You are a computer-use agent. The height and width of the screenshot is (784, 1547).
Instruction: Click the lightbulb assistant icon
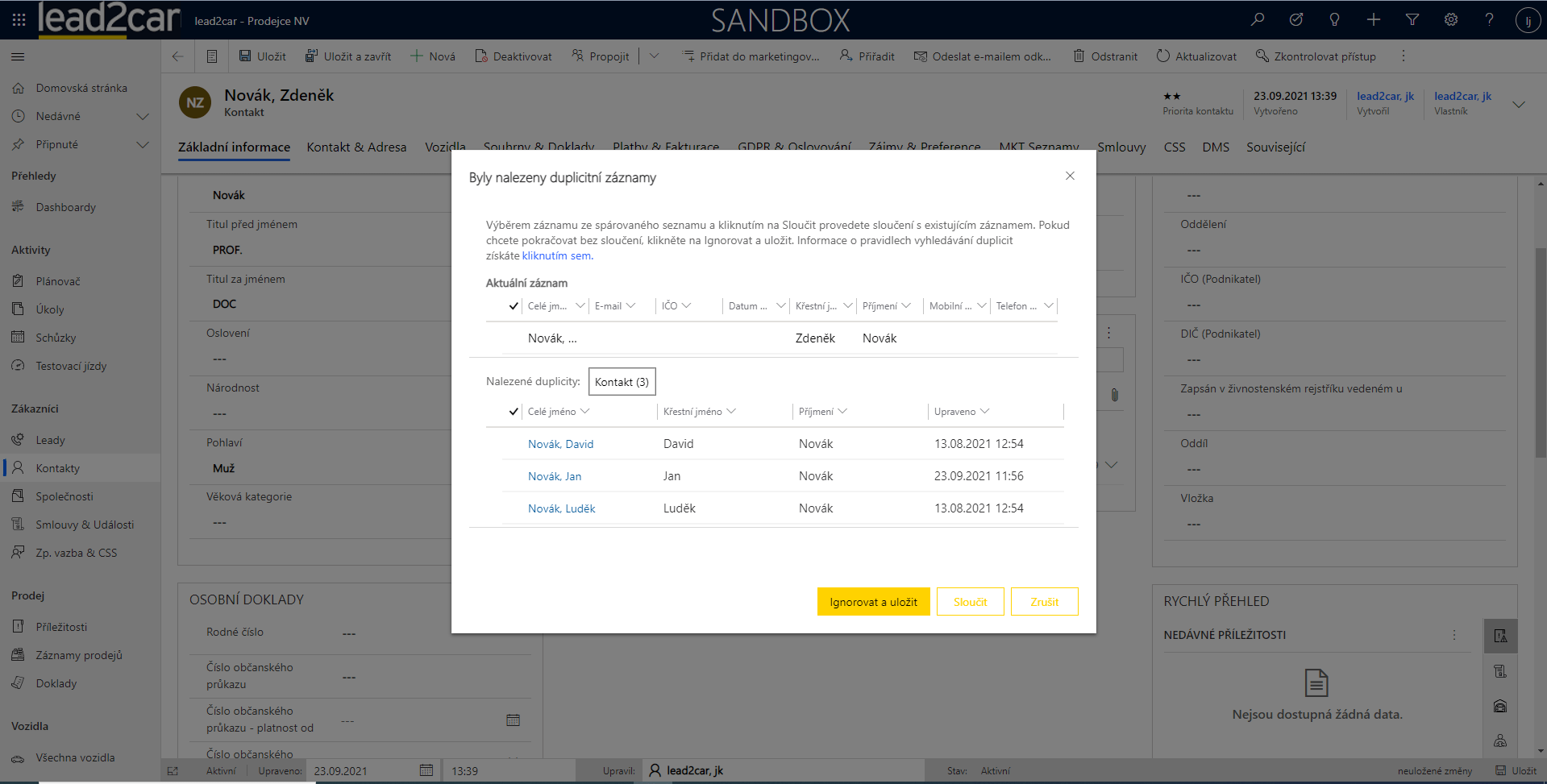[x=1334, y=20]
